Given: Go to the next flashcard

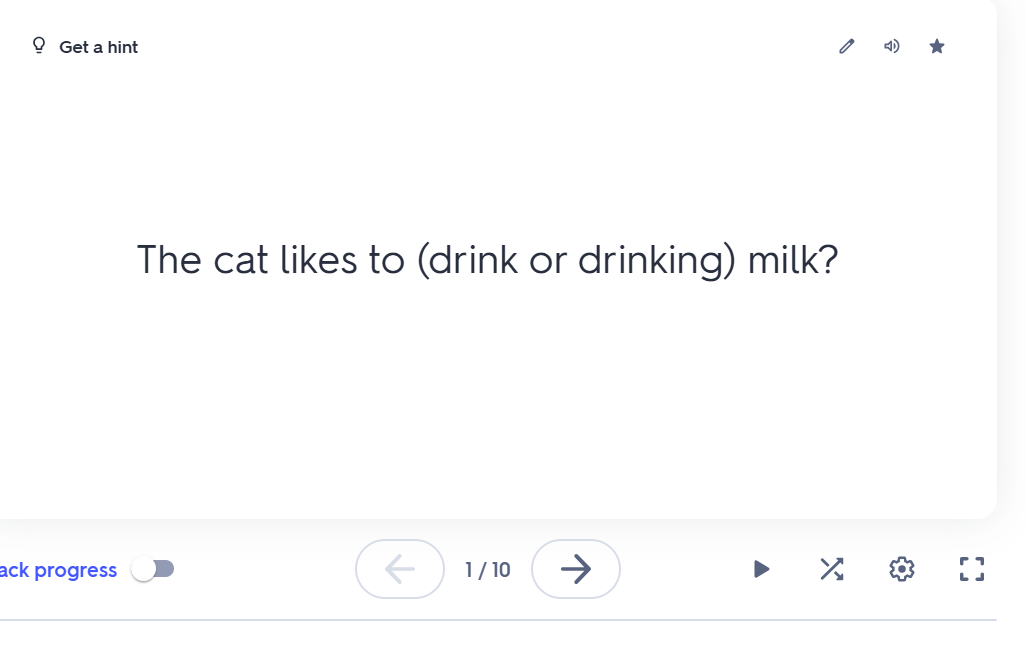Looking at the screenshot, I should click(x=576, y=569).
